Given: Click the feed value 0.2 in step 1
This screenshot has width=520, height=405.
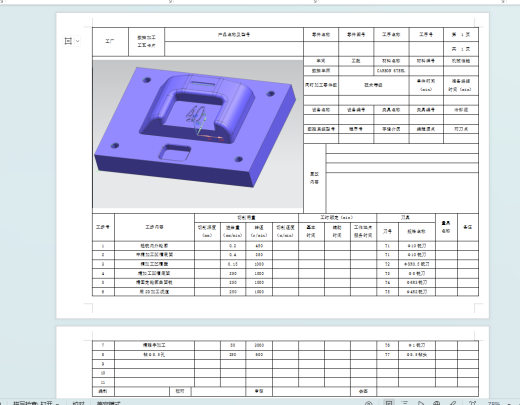Looking at the screenshot, I should click(x=233, y=246).
